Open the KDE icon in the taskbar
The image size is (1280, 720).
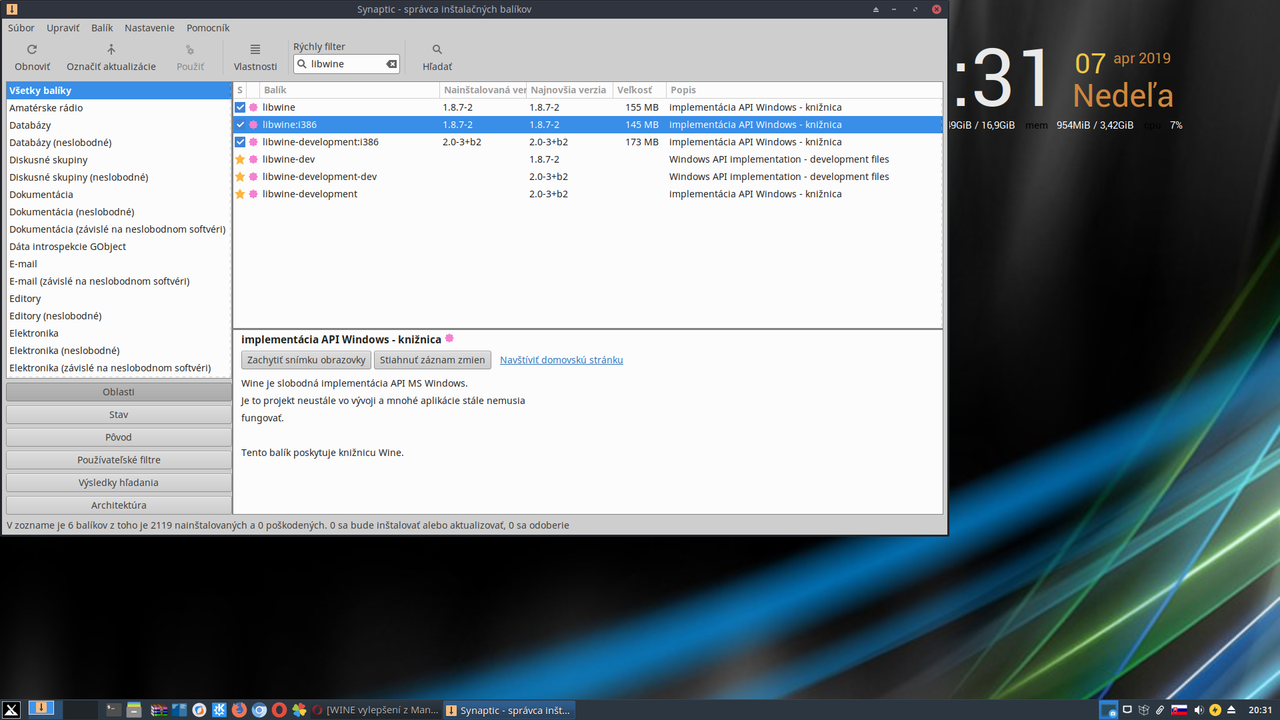click(218, 710)
